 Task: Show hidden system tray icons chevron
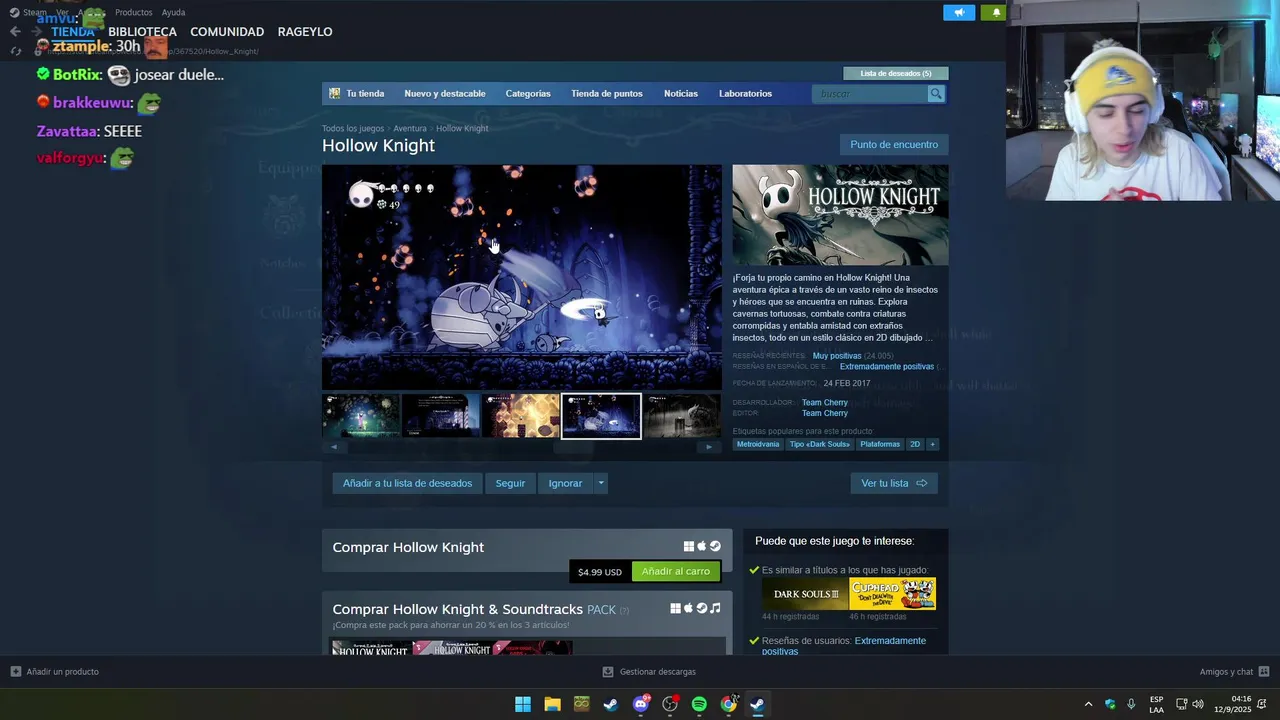(1088, 704)
